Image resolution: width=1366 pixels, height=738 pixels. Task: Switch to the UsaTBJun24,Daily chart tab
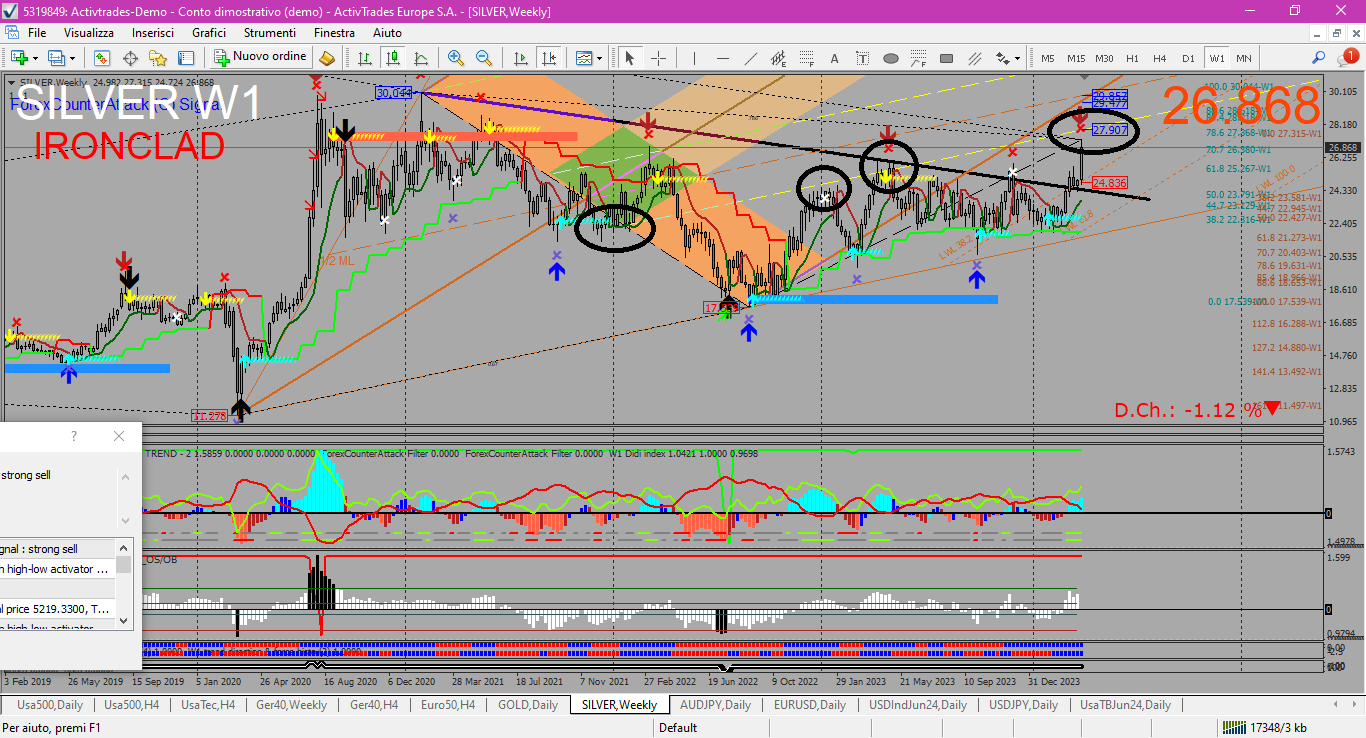coord(1126,705)
